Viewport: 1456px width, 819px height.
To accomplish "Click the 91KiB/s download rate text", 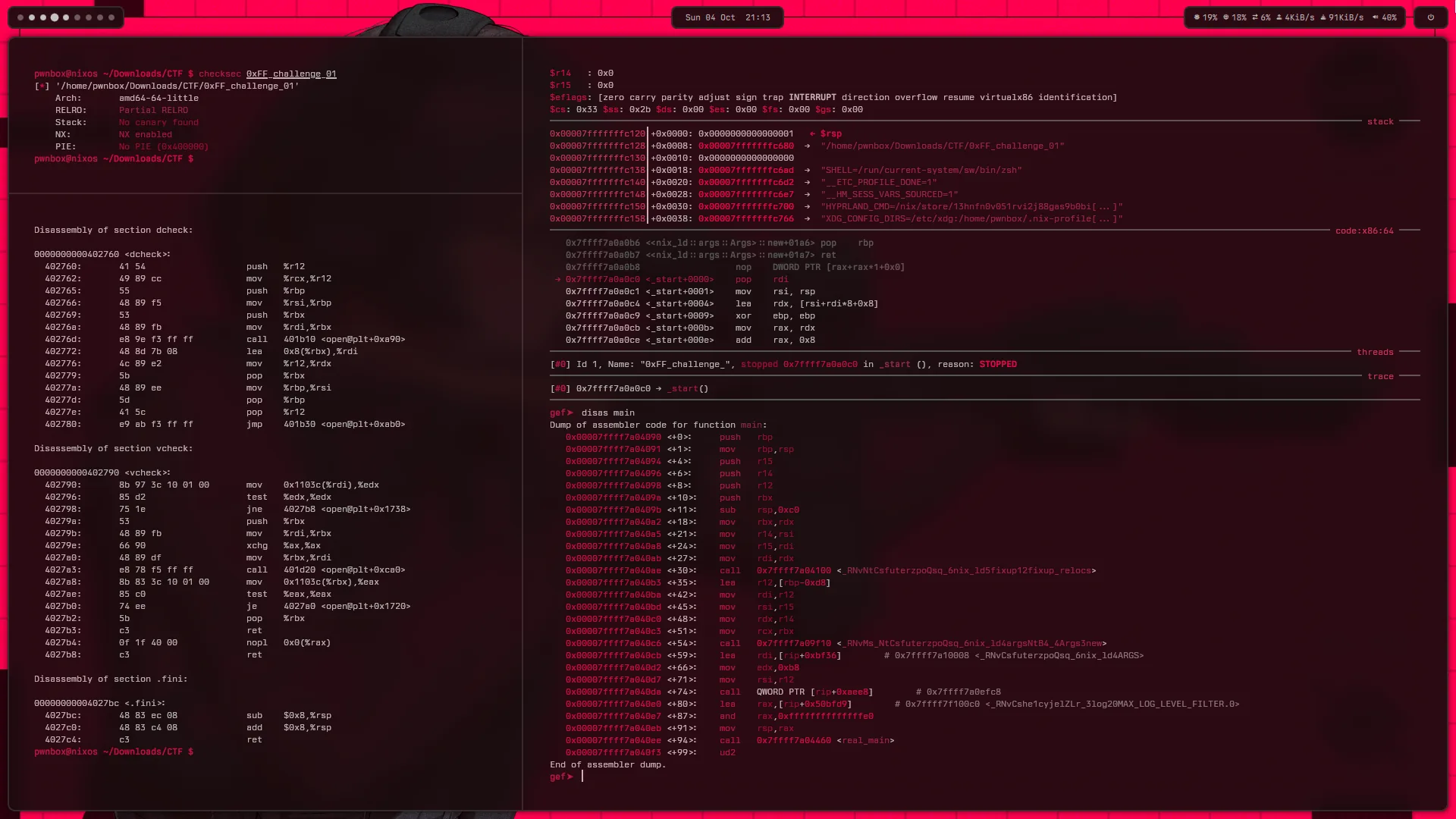I will [1346, 17].
